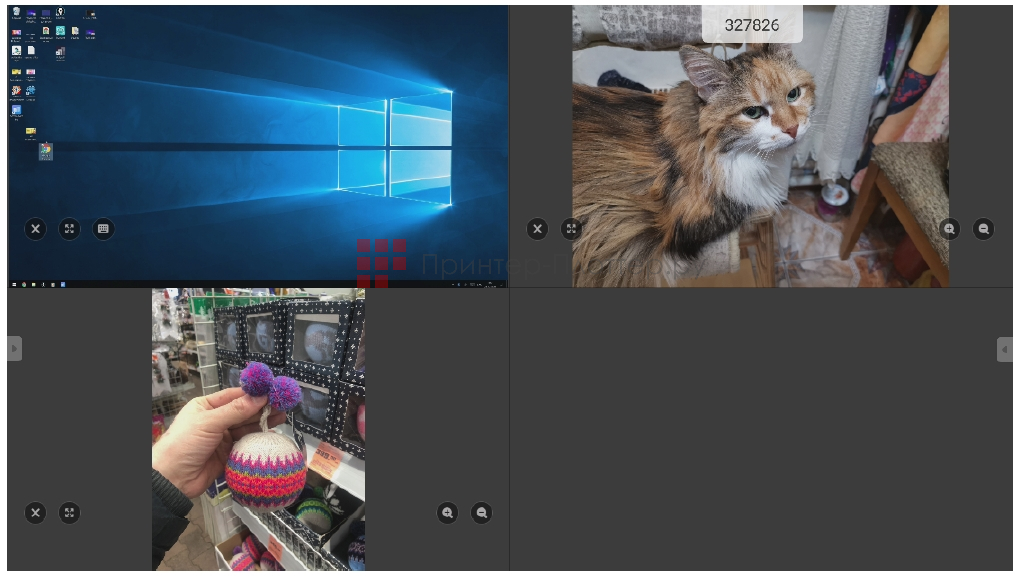Zoom in on the knitted ornament pane

click(447, 513)
